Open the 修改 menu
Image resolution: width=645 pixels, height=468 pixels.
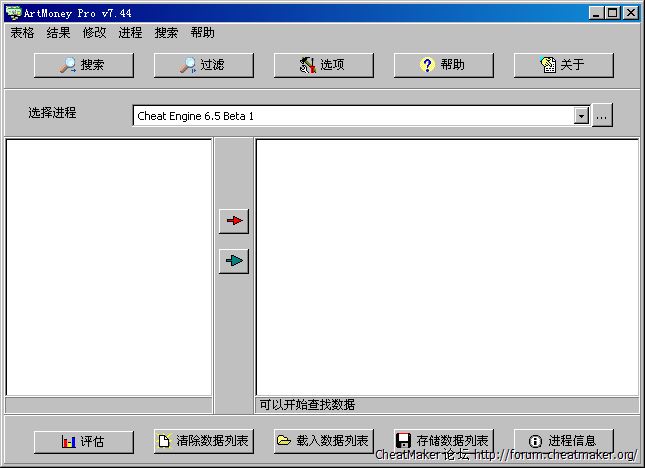pos(94,32)
